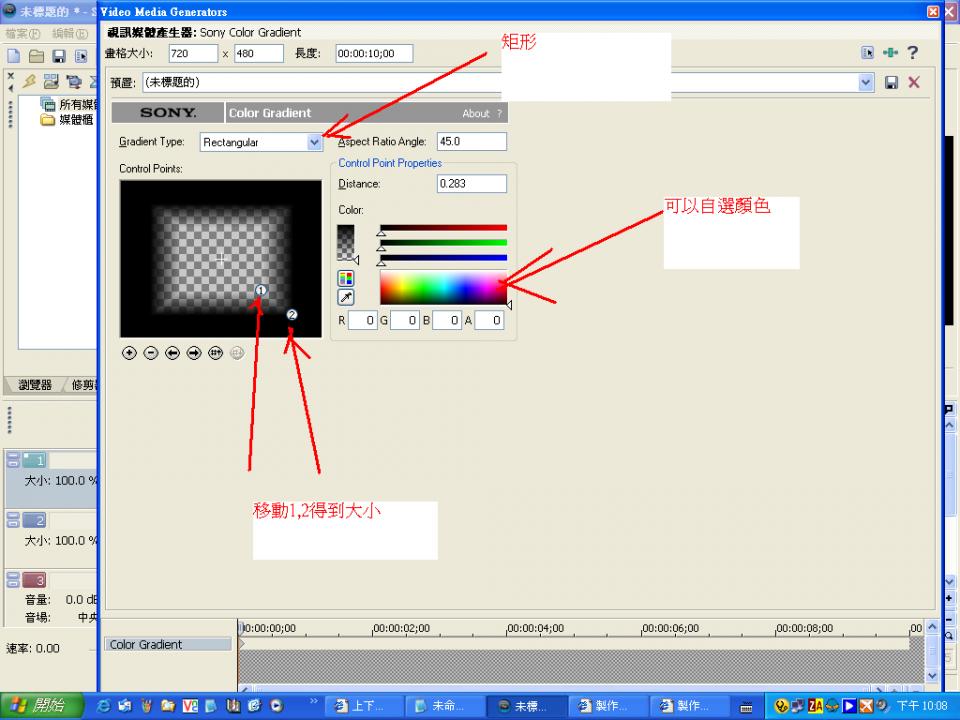Click the red channel slider

click(x=443, y=228)
